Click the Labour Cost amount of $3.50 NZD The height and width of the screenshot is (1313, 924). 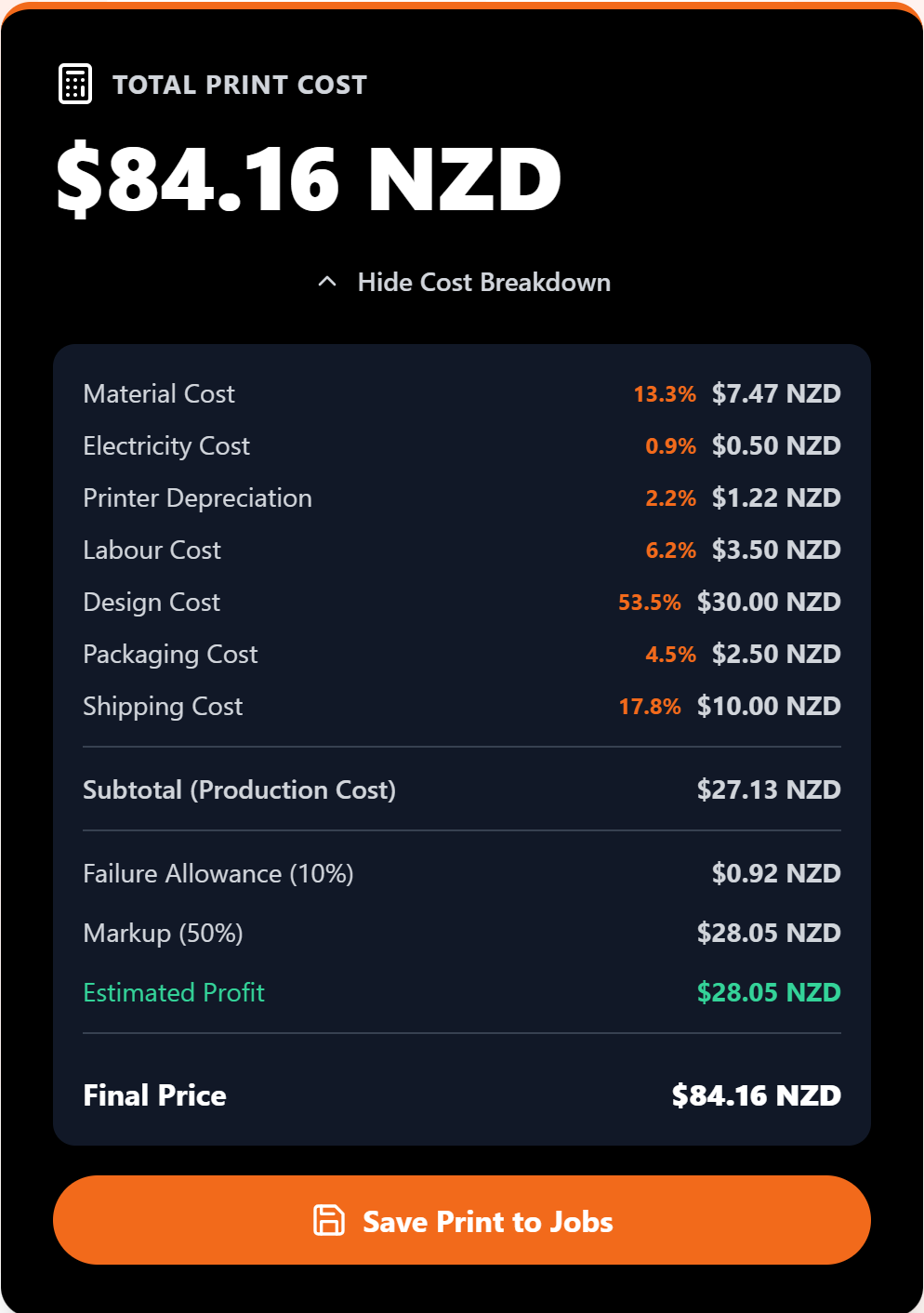tap(776, 550)
